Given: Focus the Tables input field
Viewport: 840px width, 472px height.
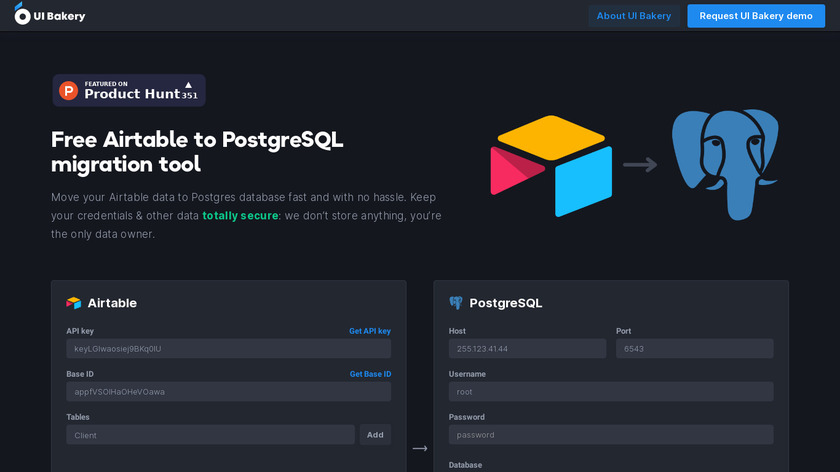Looking at the screenshot, I should [211, 435].
